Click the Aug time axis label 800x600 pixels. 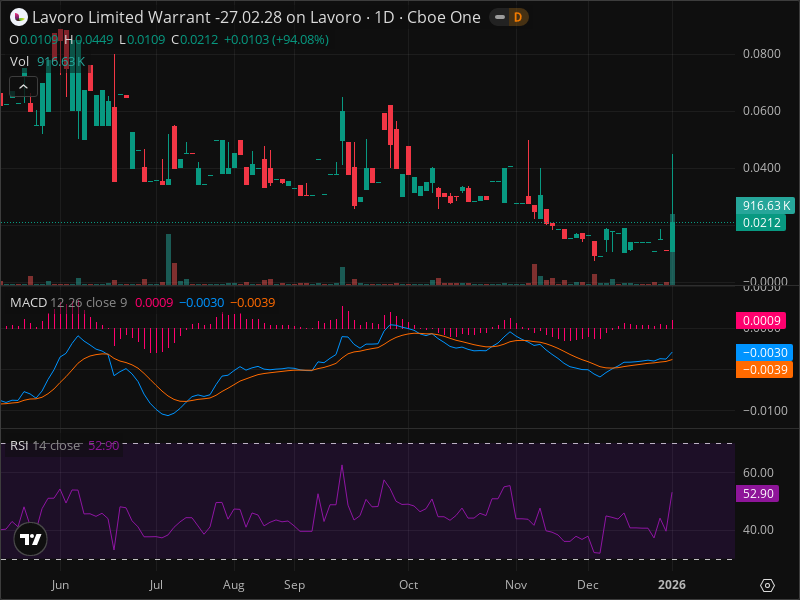coord(234,585)
